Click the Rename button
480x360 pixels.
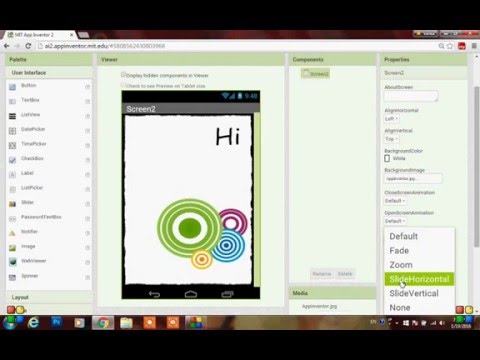[322, 274]
